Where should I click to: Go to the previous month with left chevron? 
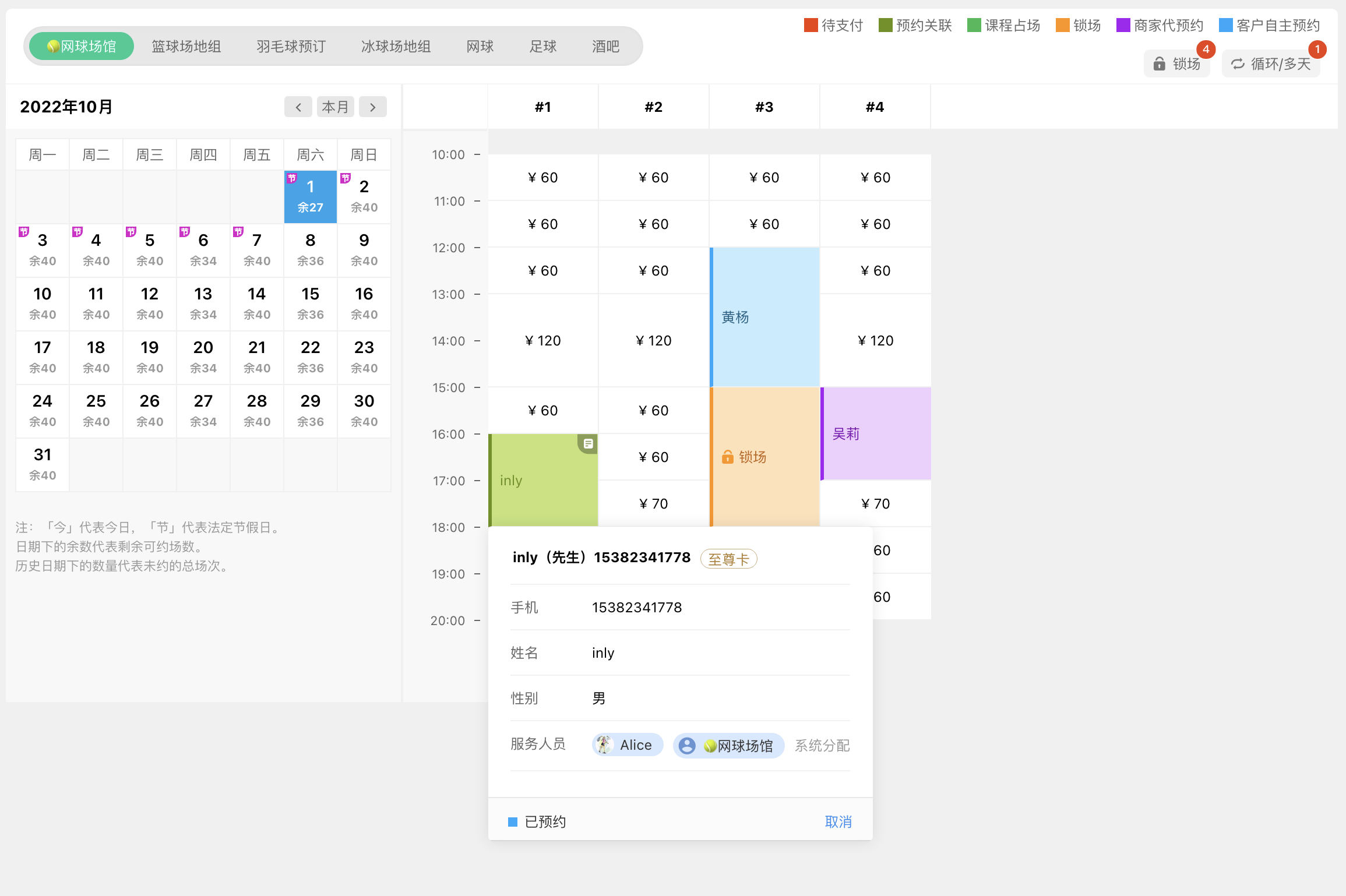click(x=298, y=107)
